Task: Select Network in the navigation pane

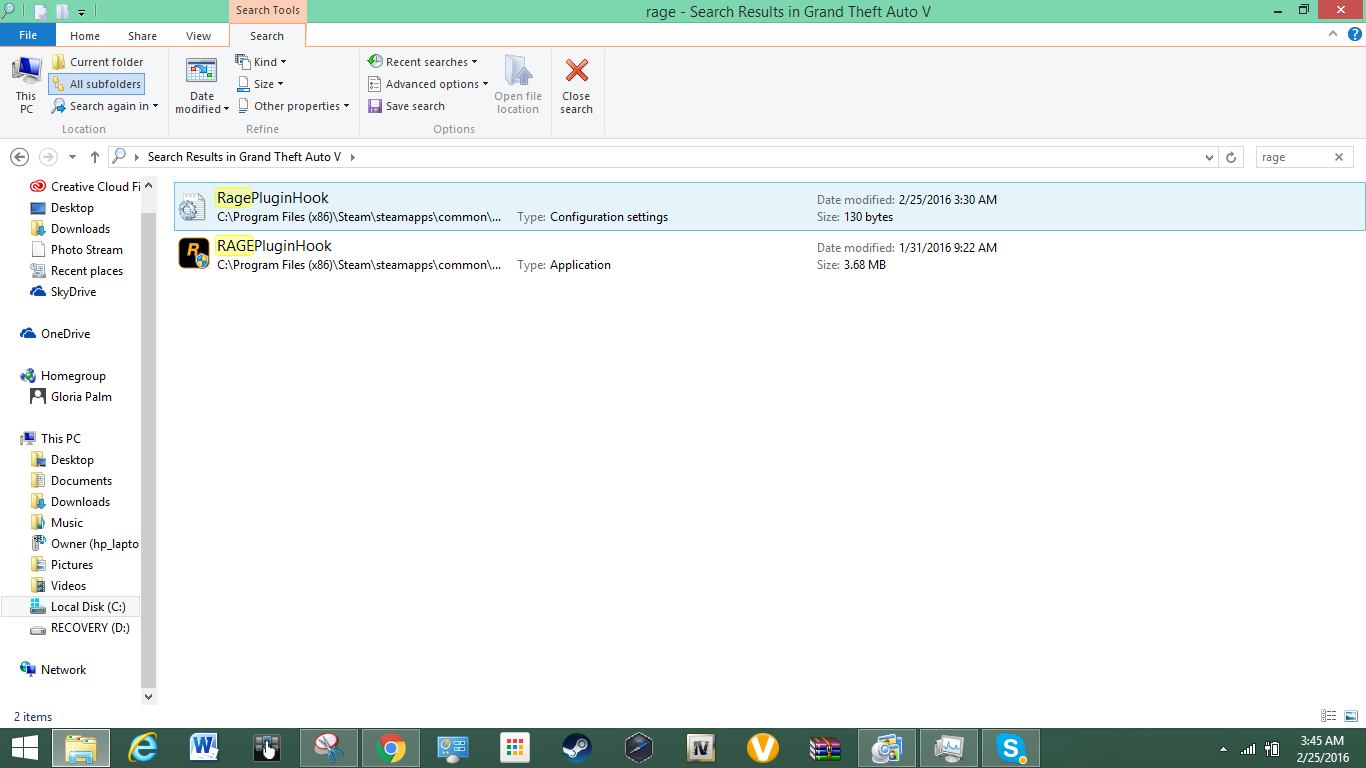Action: click(53, 669)
